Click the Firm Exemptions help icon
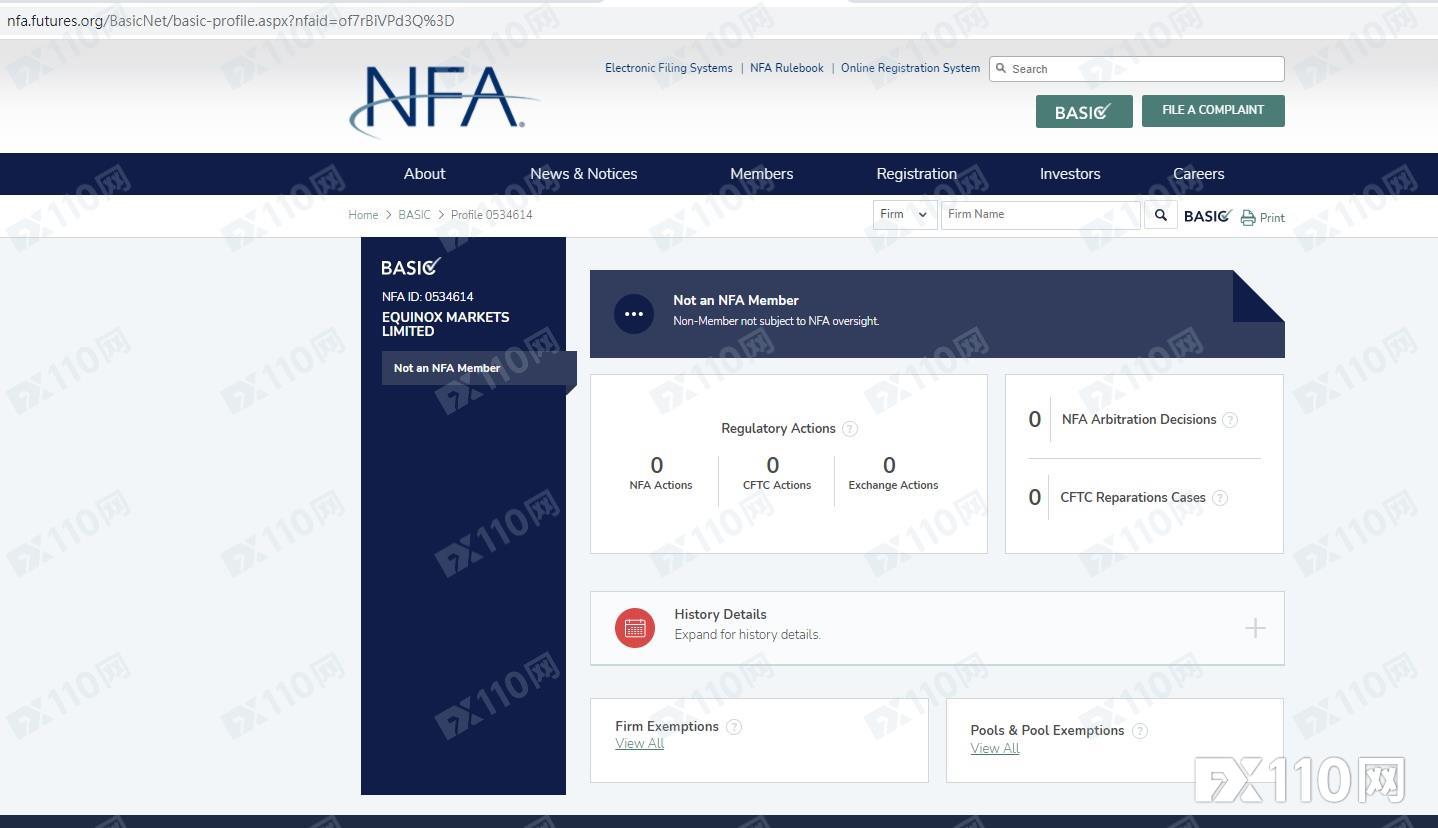Screen dimensions: 1438x828 click(734, 727)
